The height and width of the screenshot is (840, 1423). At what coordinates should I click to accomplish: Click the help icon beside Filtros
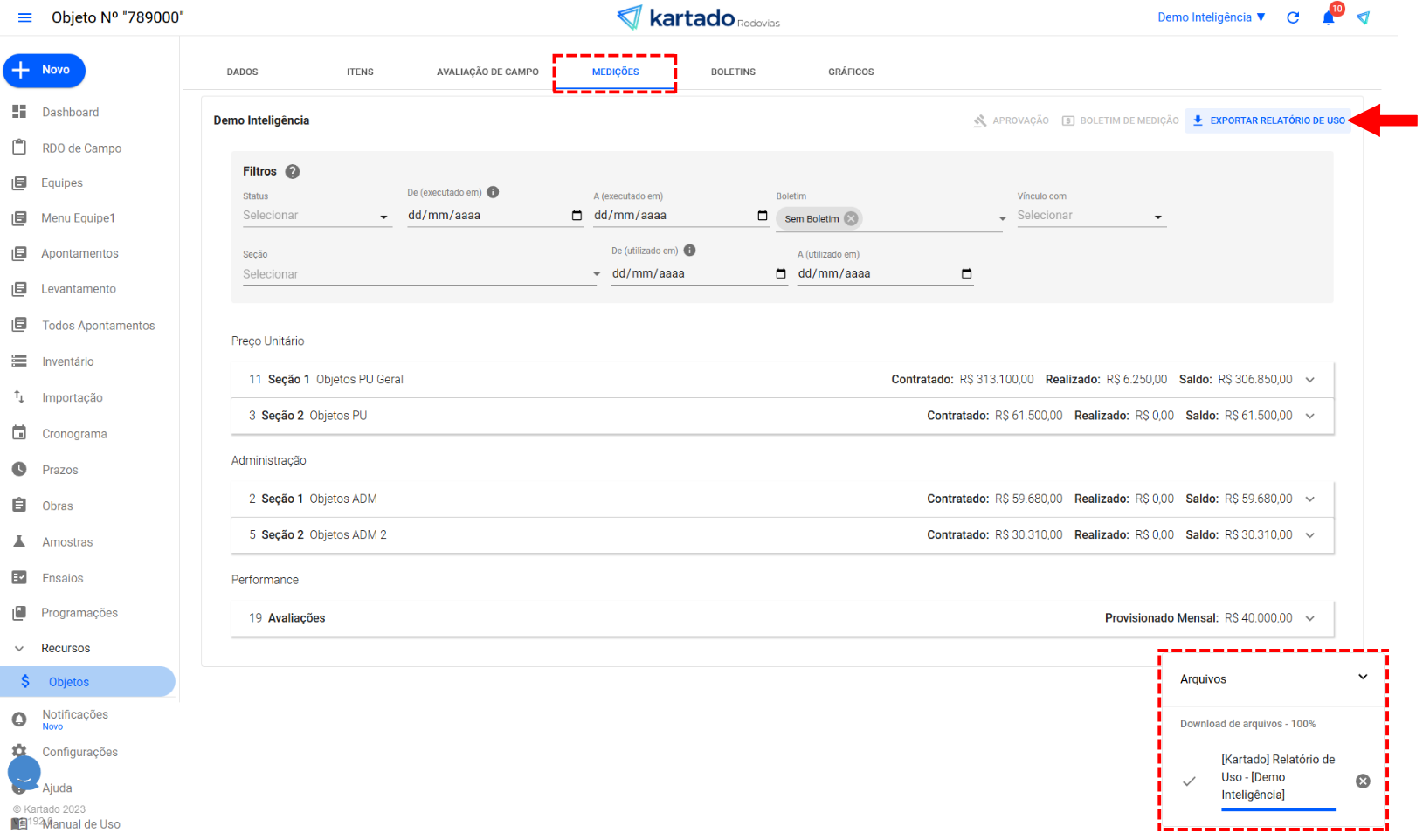point(293,172)
